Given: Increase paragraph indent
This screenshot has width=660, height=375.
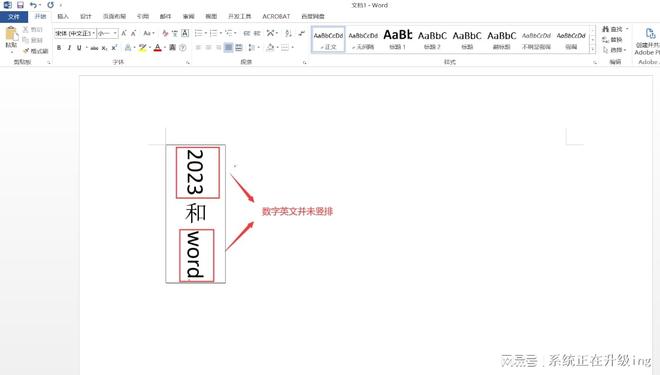Looking at the screenshot, I should 257,33.
